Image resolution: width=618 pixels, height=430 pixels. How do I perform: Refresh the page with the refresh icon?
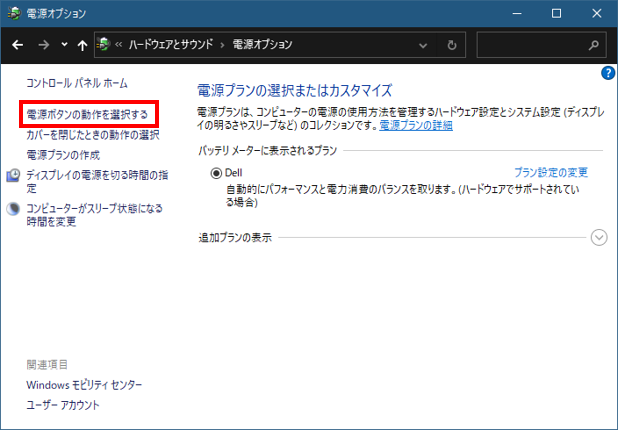[x=452, y=45]
